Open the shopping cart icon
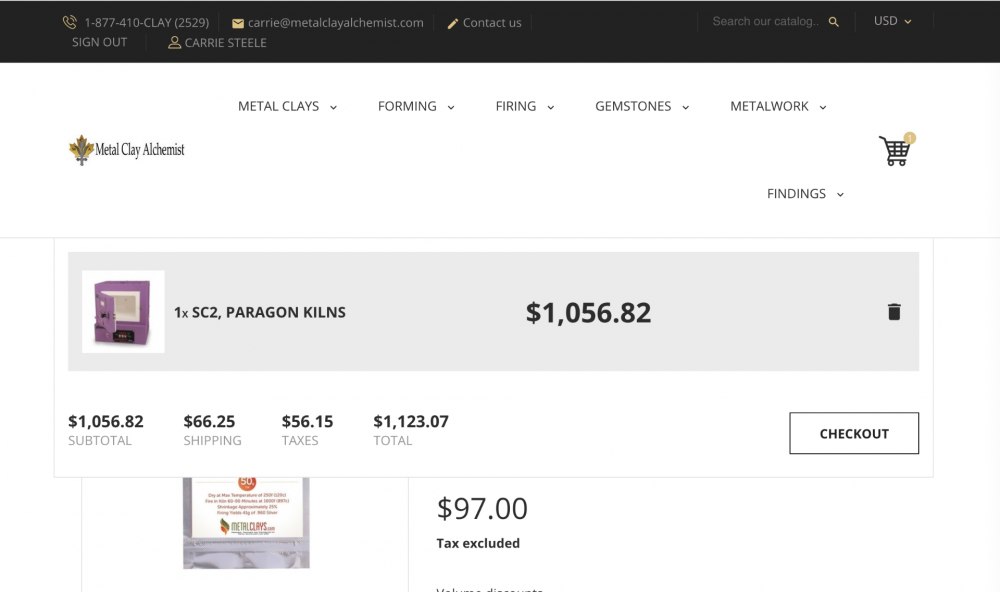The width and height of the screenshot is (1000, 592). click(x=895, y=151)
